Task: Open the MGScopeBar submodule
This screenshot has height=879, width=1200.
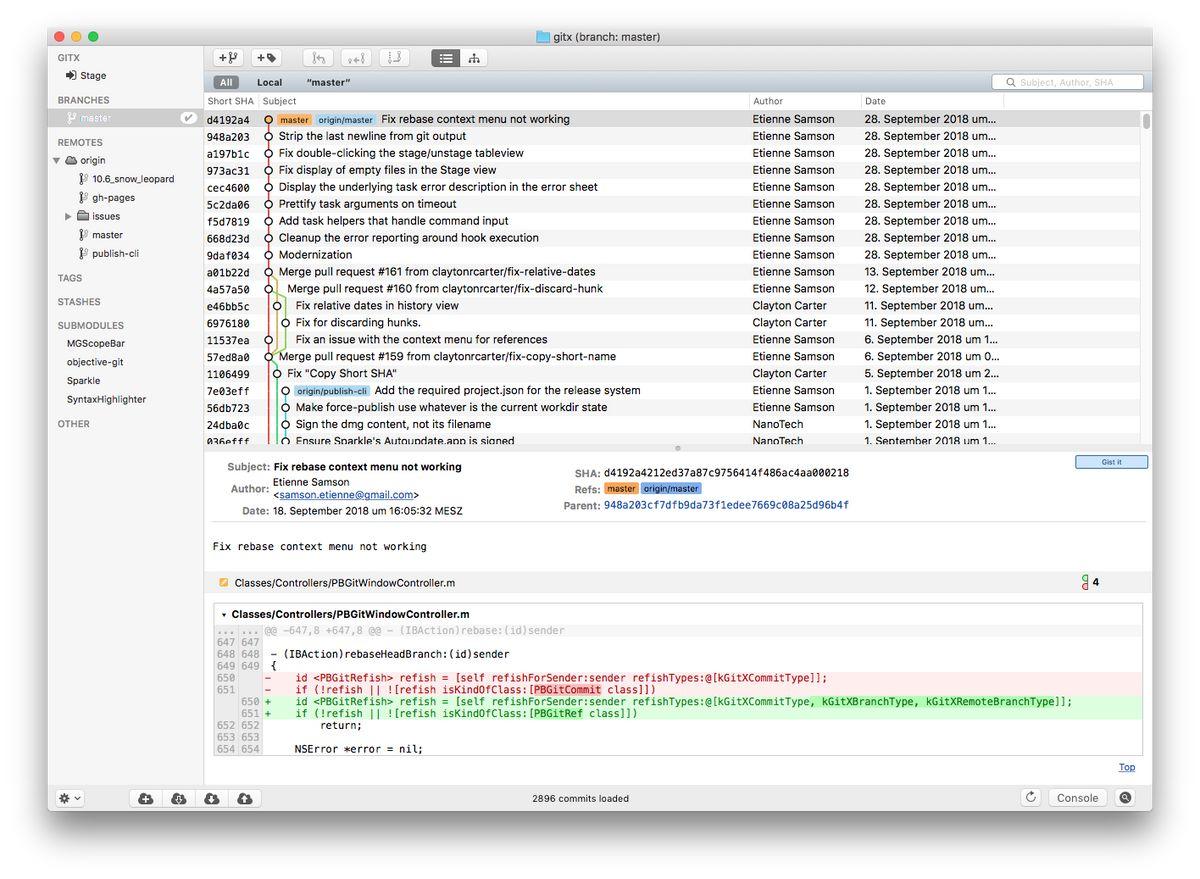Action: [x=96, y=344]
